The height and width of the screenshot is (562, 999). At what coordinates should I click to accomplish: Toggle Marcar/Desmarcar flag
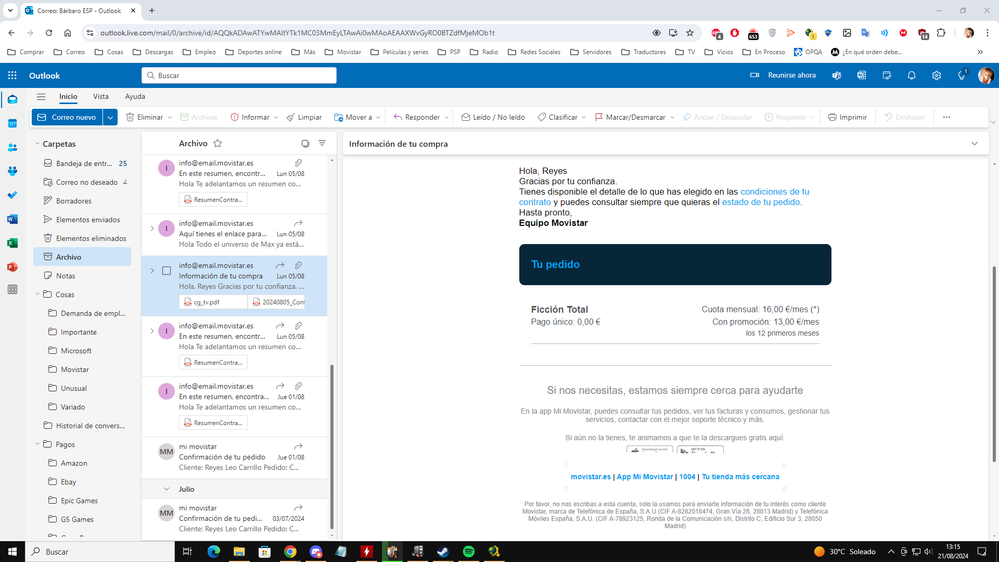click(x=630, y=117)
